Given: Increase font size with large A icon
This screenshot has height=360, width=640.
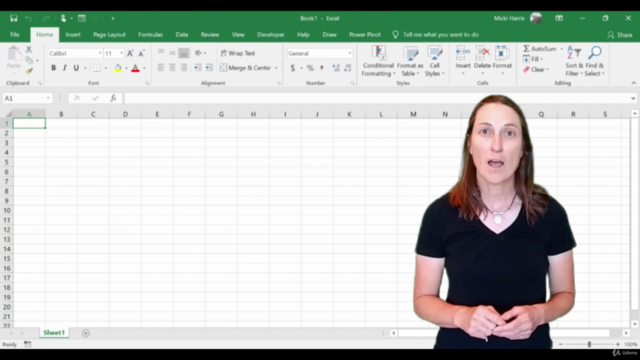Looking at the screenshot, I should pyautogui.click(x=130, y=53).
